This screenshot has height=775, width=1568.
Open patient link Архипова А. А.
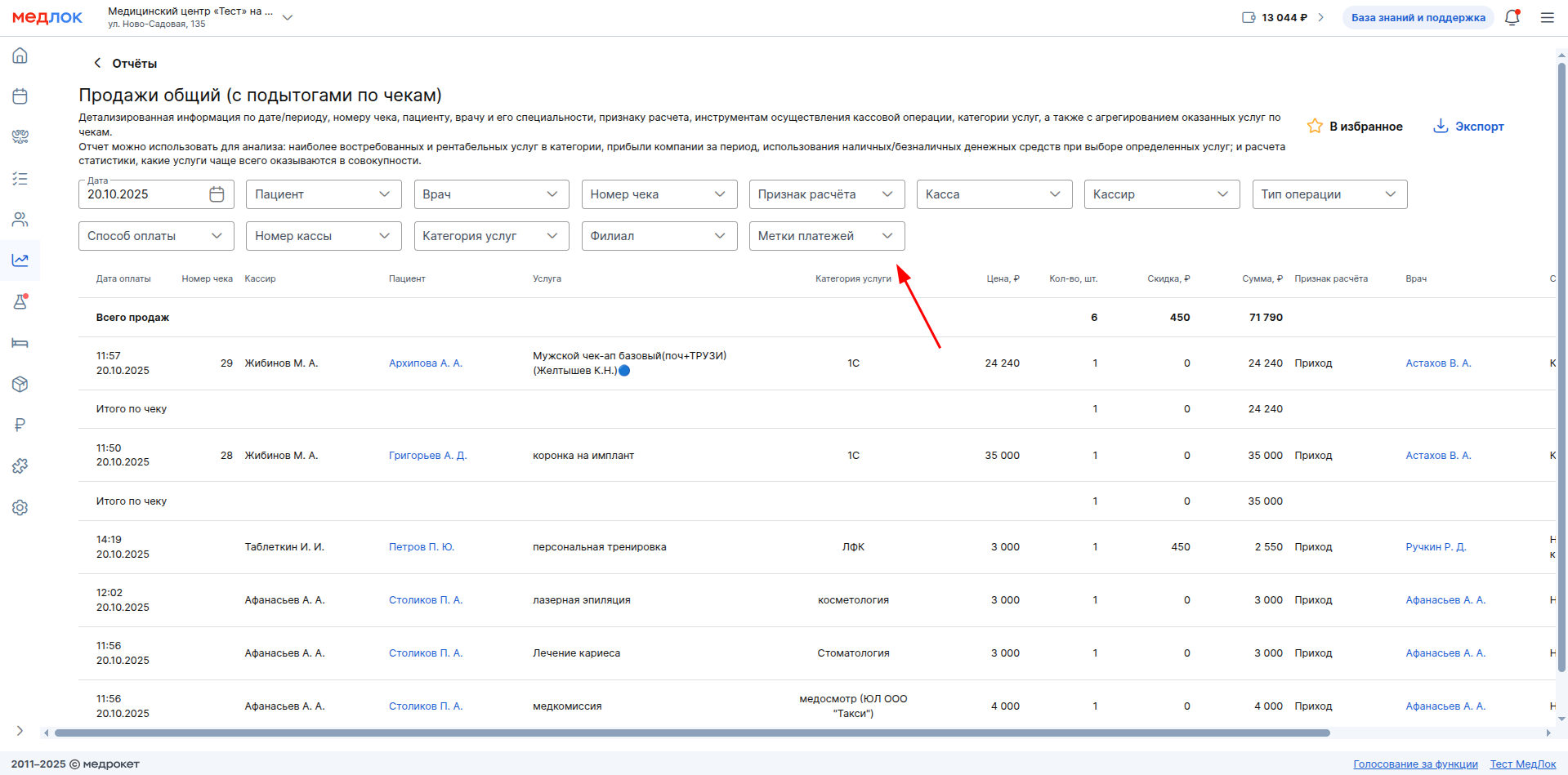pos(425,363)
